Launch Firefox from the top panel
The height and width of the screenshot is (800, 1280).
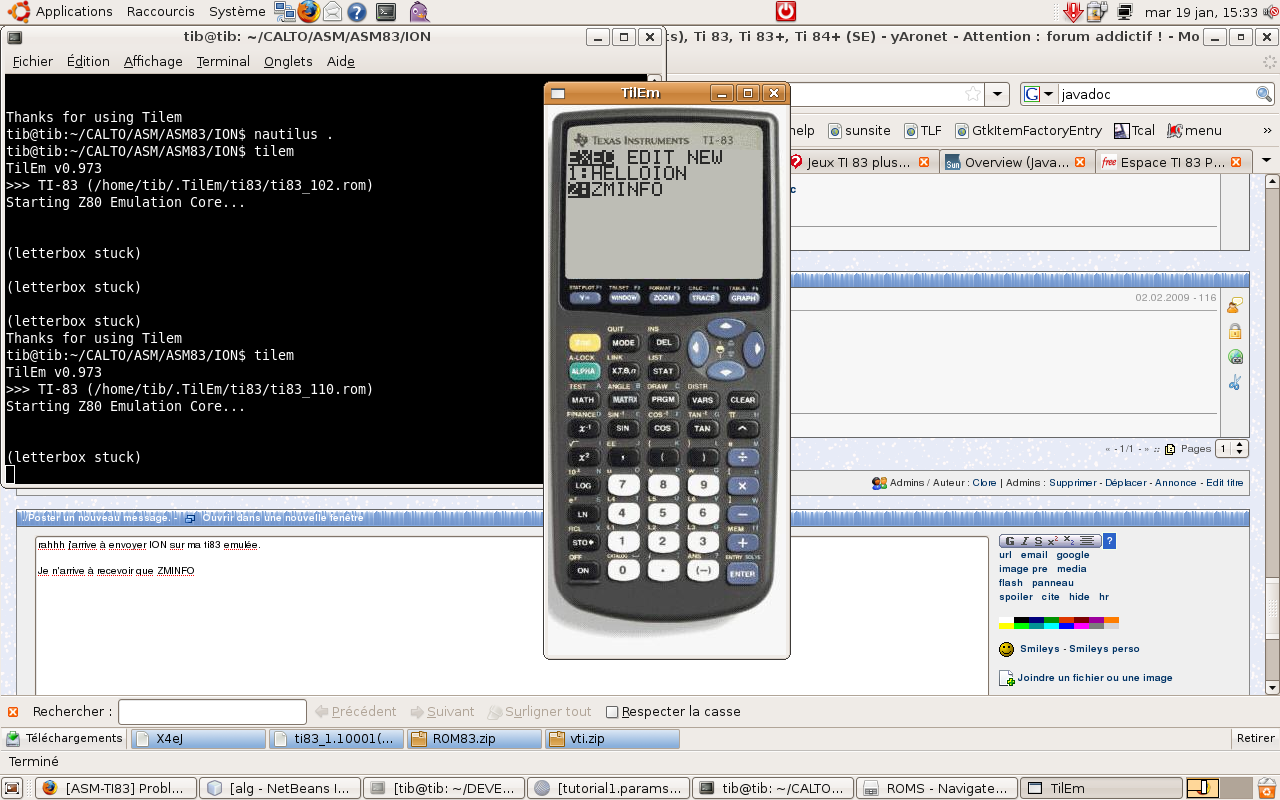point(308,12)
